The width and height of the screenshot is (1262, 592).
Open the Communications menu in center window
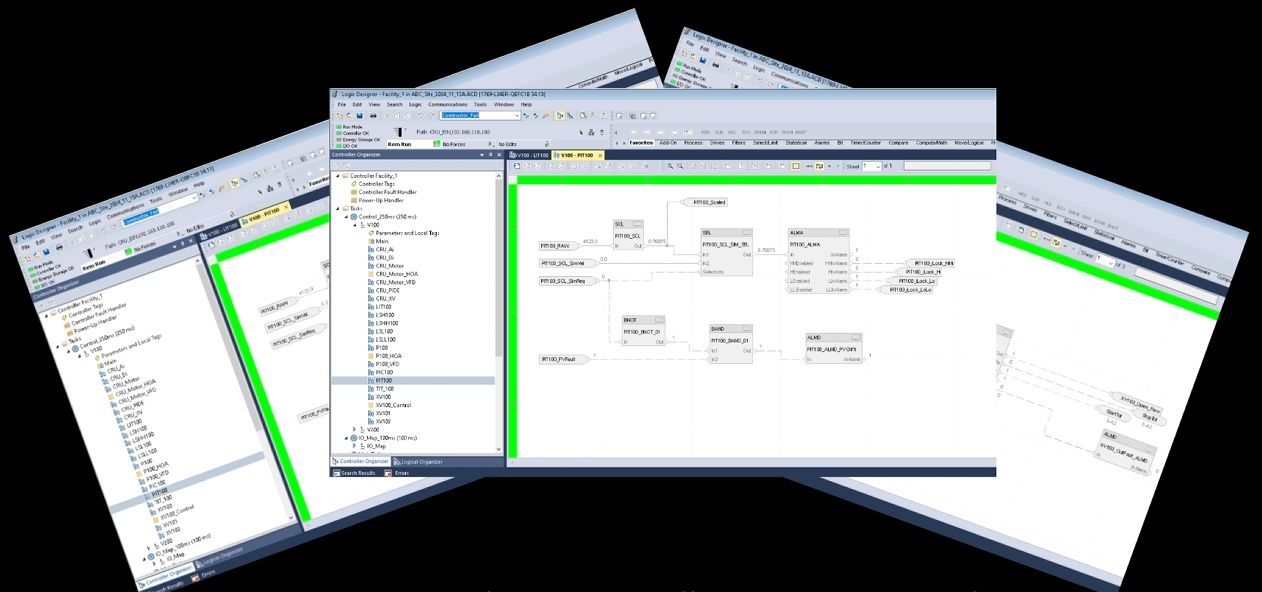click(x=448, y=104)
